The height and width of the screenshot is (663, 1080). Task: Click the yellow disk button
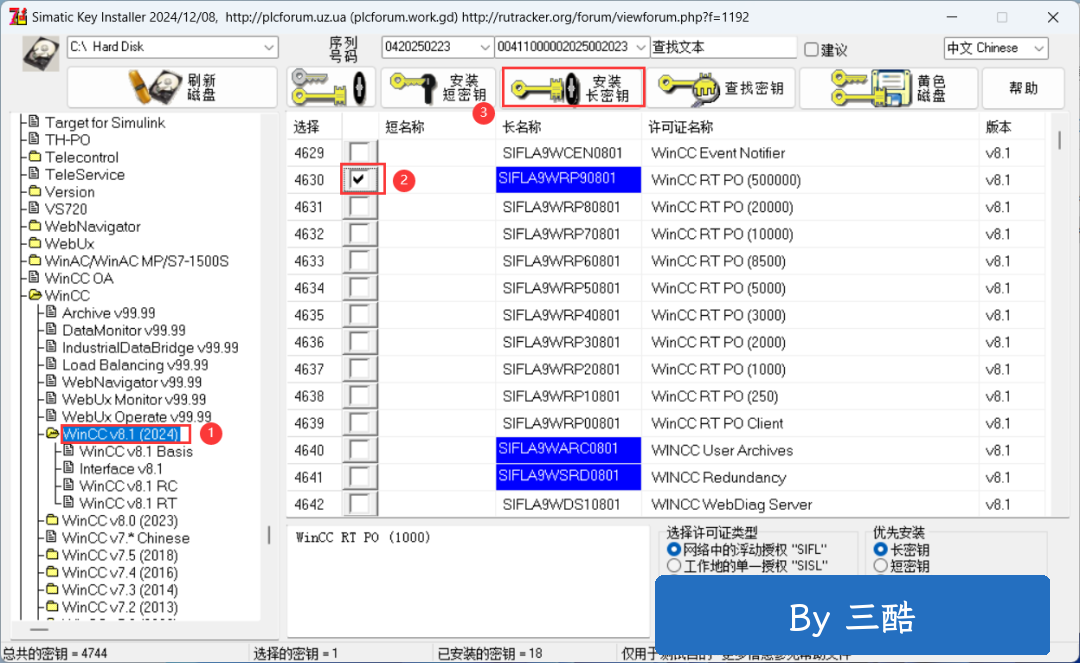pyautogui.click(x=889, y=87)
